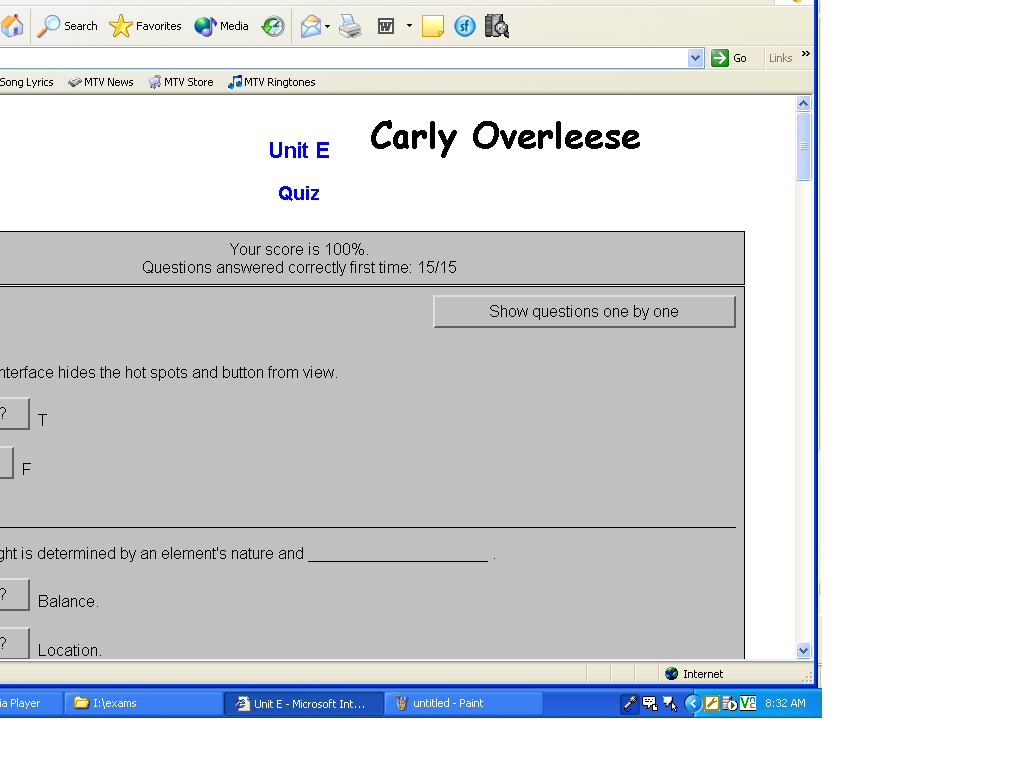This screenshot has height=768, width=1024.
Task: Choose the Balance answer button
Action: (x=12, y=594)
